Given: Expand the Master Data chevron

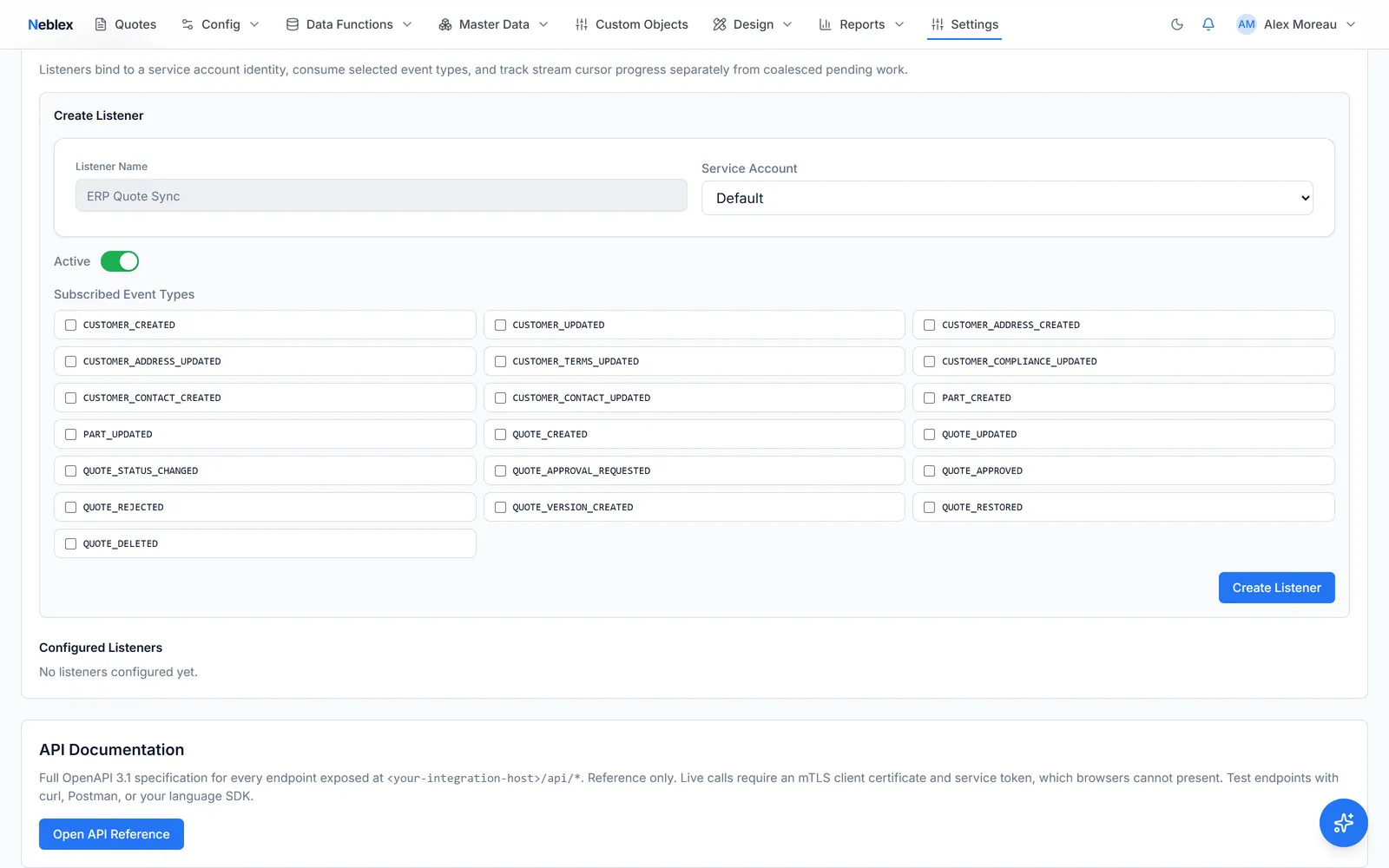Looking at the screenshot, I should (543, 24).
